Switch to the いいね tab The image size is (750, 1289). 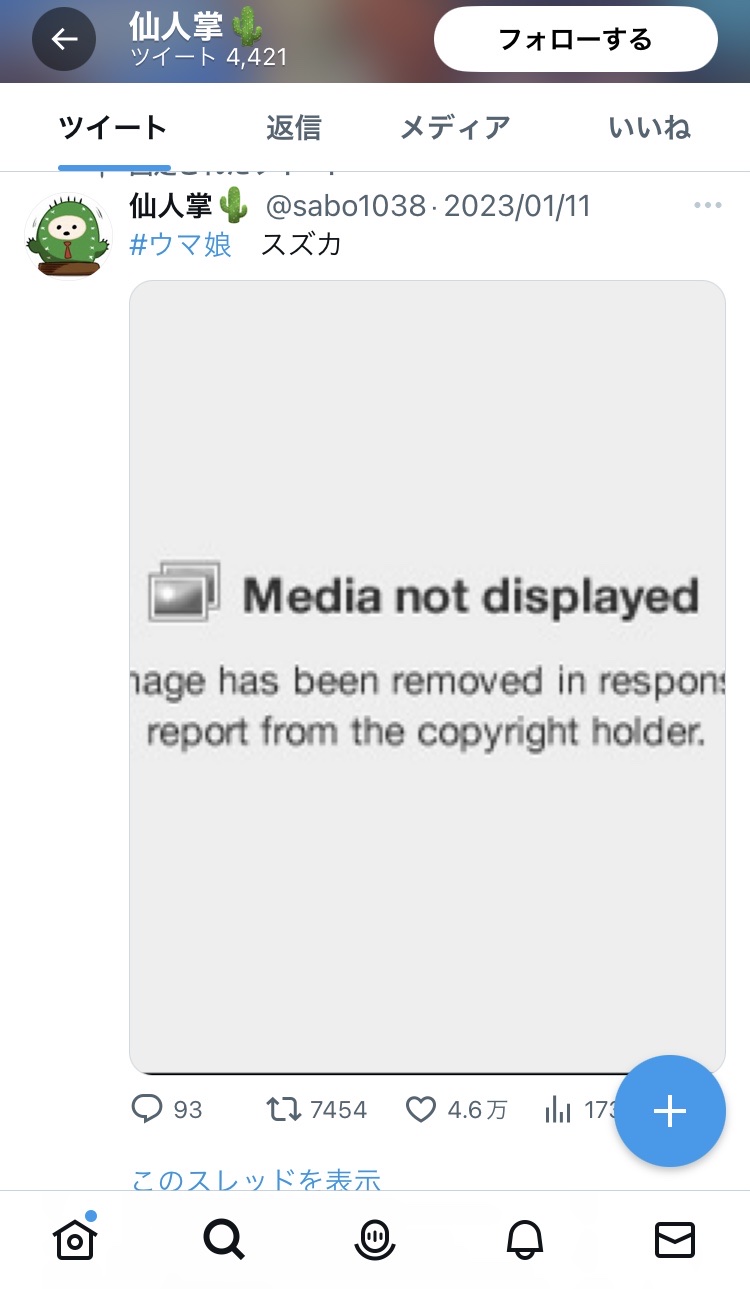pyautogui.click(x=649, y=128)
